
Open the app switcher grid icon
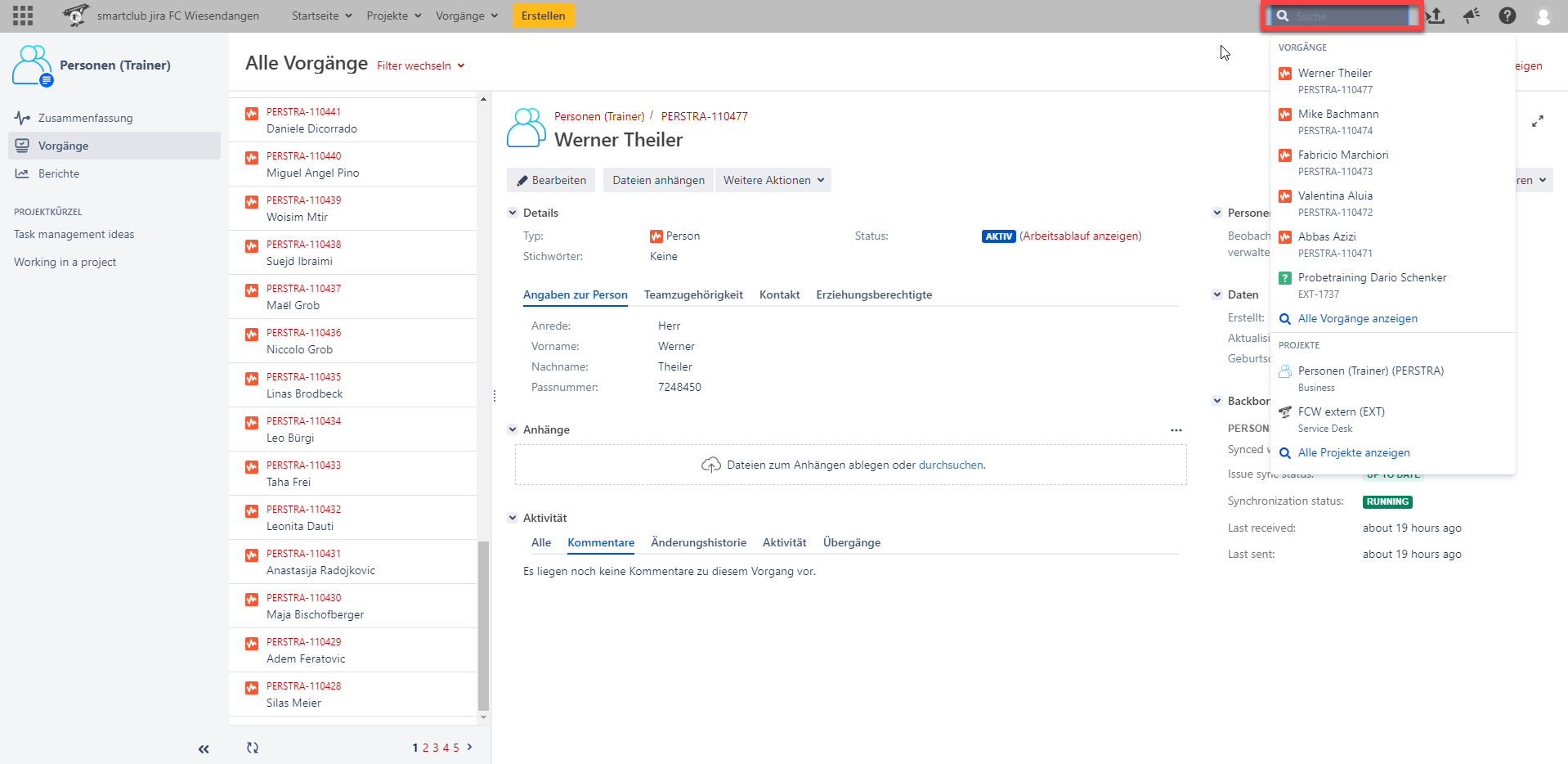pyautogui.click(x=23, y=16)
